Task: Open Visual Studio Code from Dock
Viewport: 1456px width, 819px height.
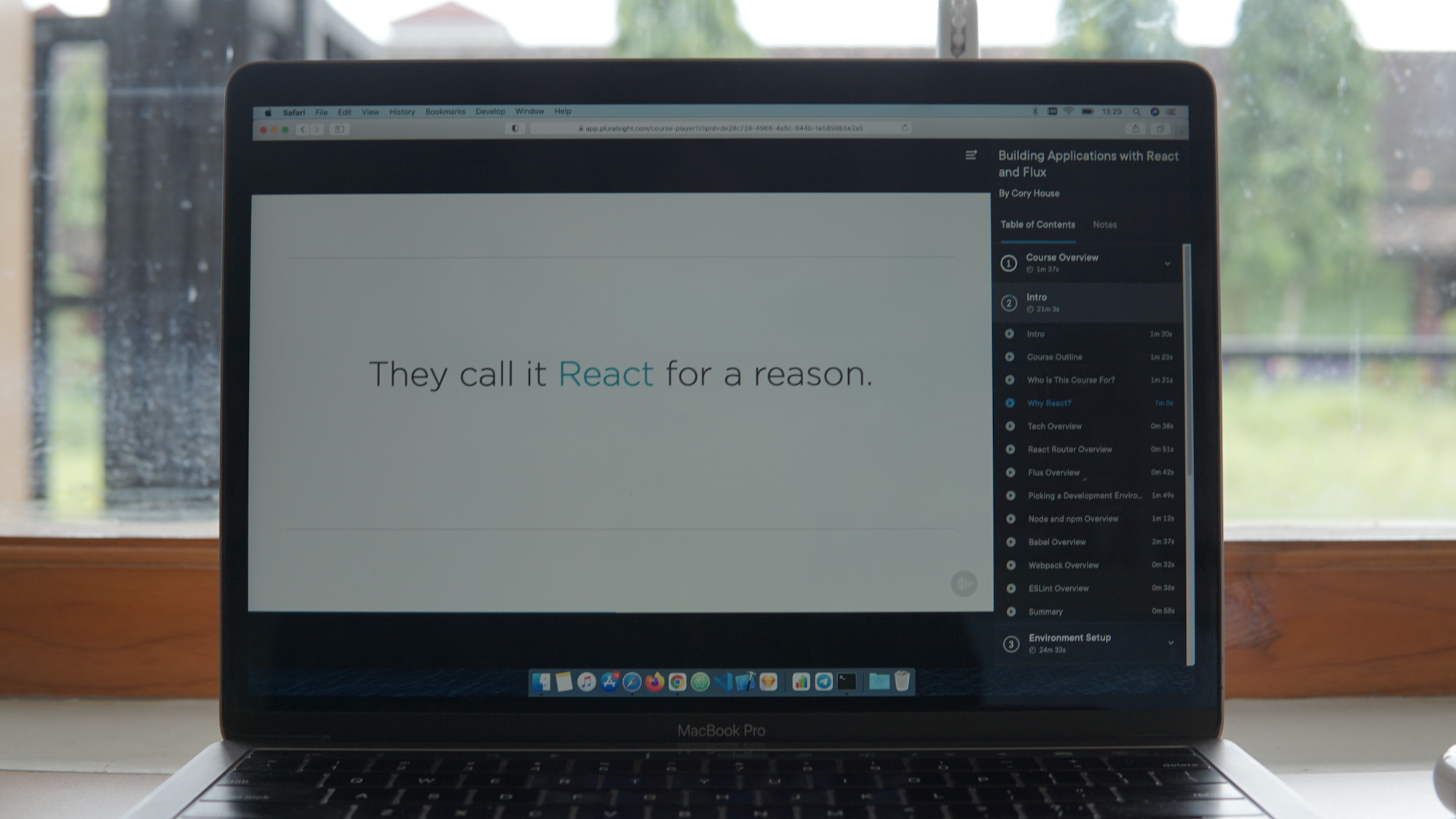Action: click(723, 681)
